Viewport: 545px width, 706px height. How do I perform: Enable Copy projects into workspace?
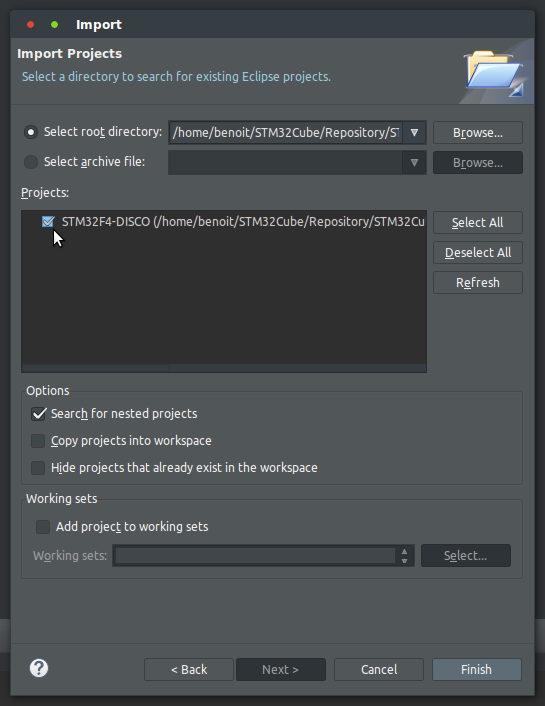(x=38, y=441)
